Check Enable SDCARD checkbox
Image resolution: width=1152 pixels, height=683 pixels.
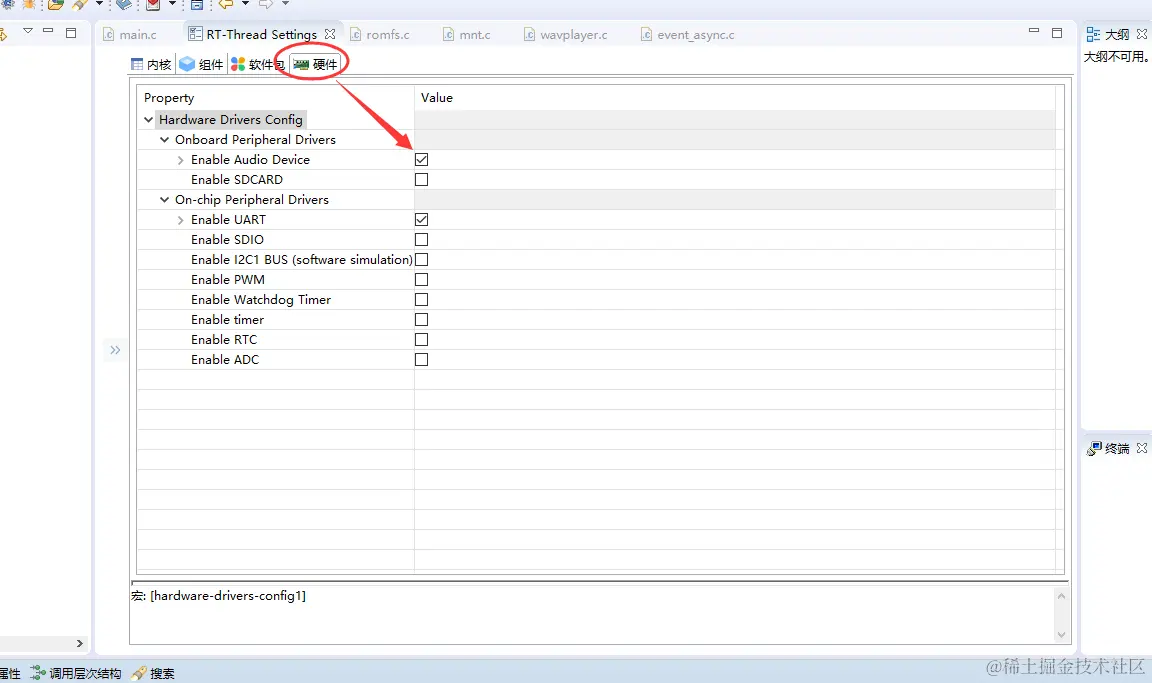click(x=421, y=179)
